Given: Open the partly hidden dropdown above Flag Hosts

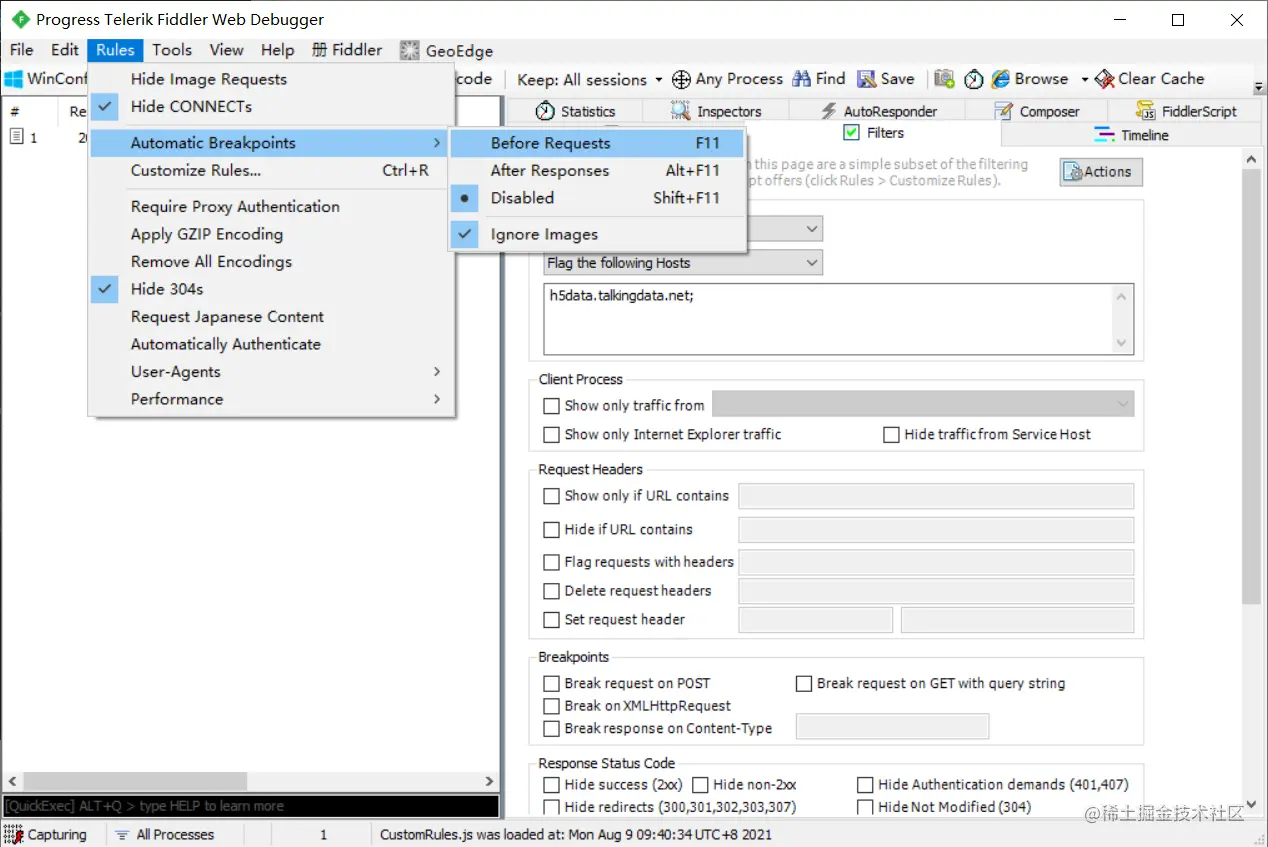Looking at the screenshot, I should point(811,229).
